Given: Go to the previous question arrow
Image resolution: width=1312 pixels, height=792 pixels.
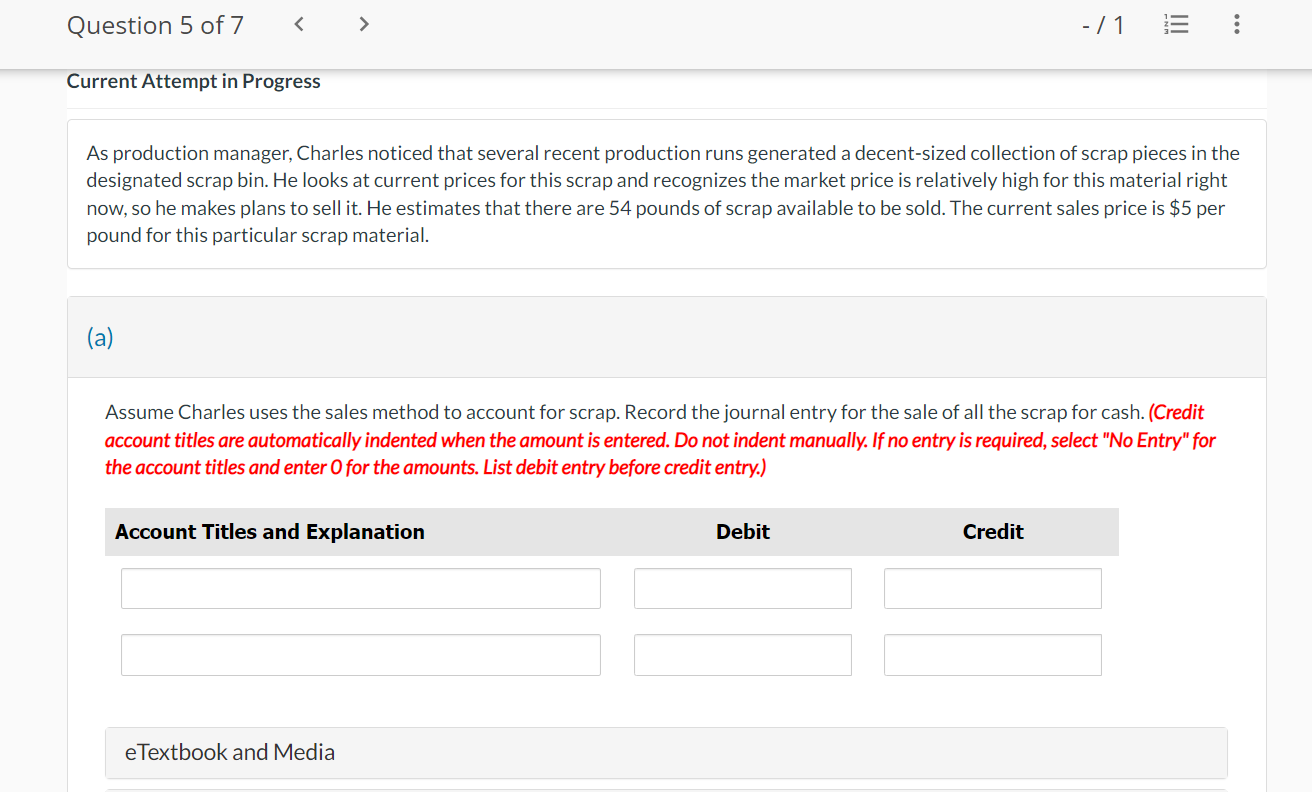Looking at the screenshot, I should [x=299, y=25].
